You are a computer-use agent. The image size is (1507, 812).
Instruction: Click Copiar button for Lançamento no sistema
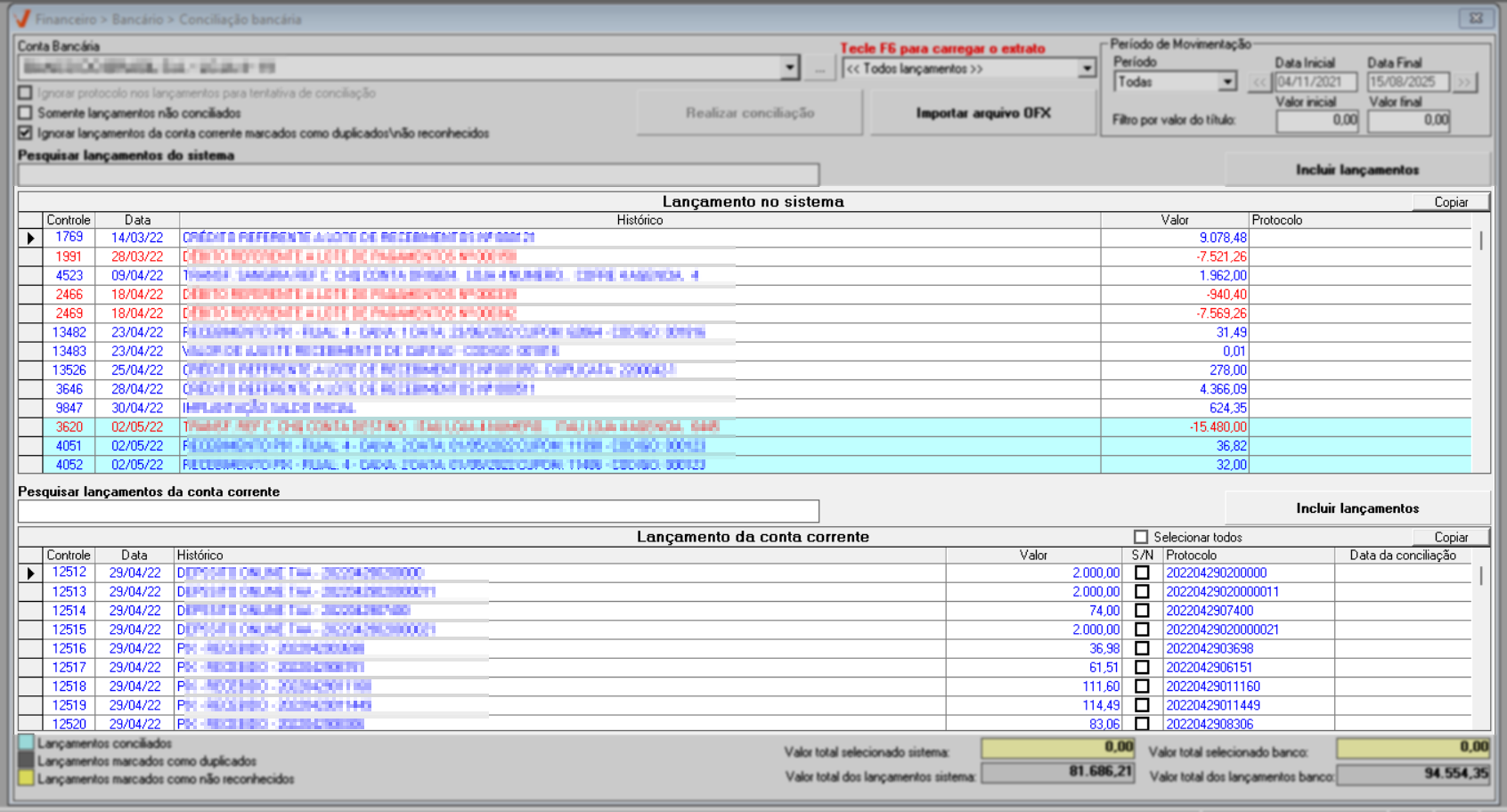pyautogui.click(x=1450, y=202)
